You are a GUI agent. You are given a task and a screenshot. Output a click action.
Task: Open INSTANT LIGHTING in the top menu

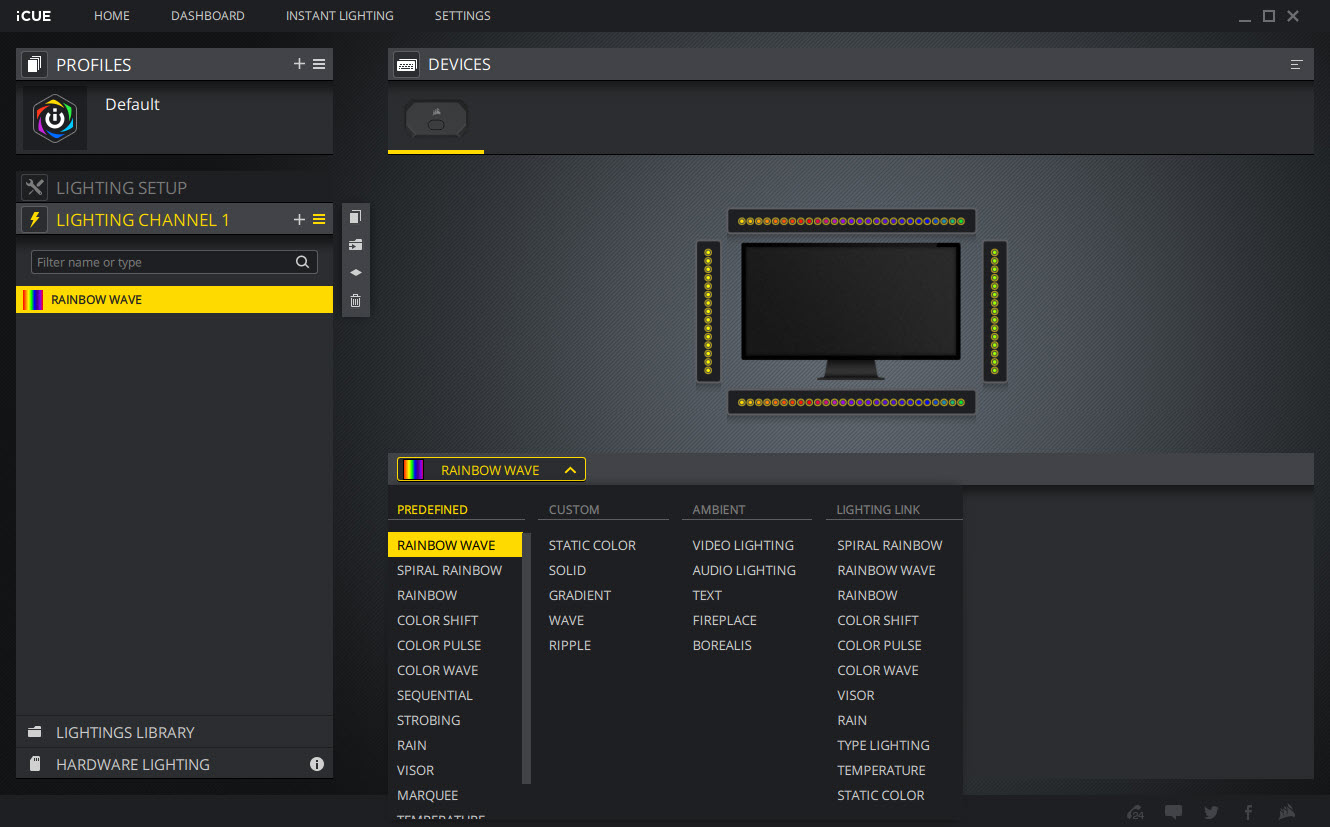tap(340, 16)
